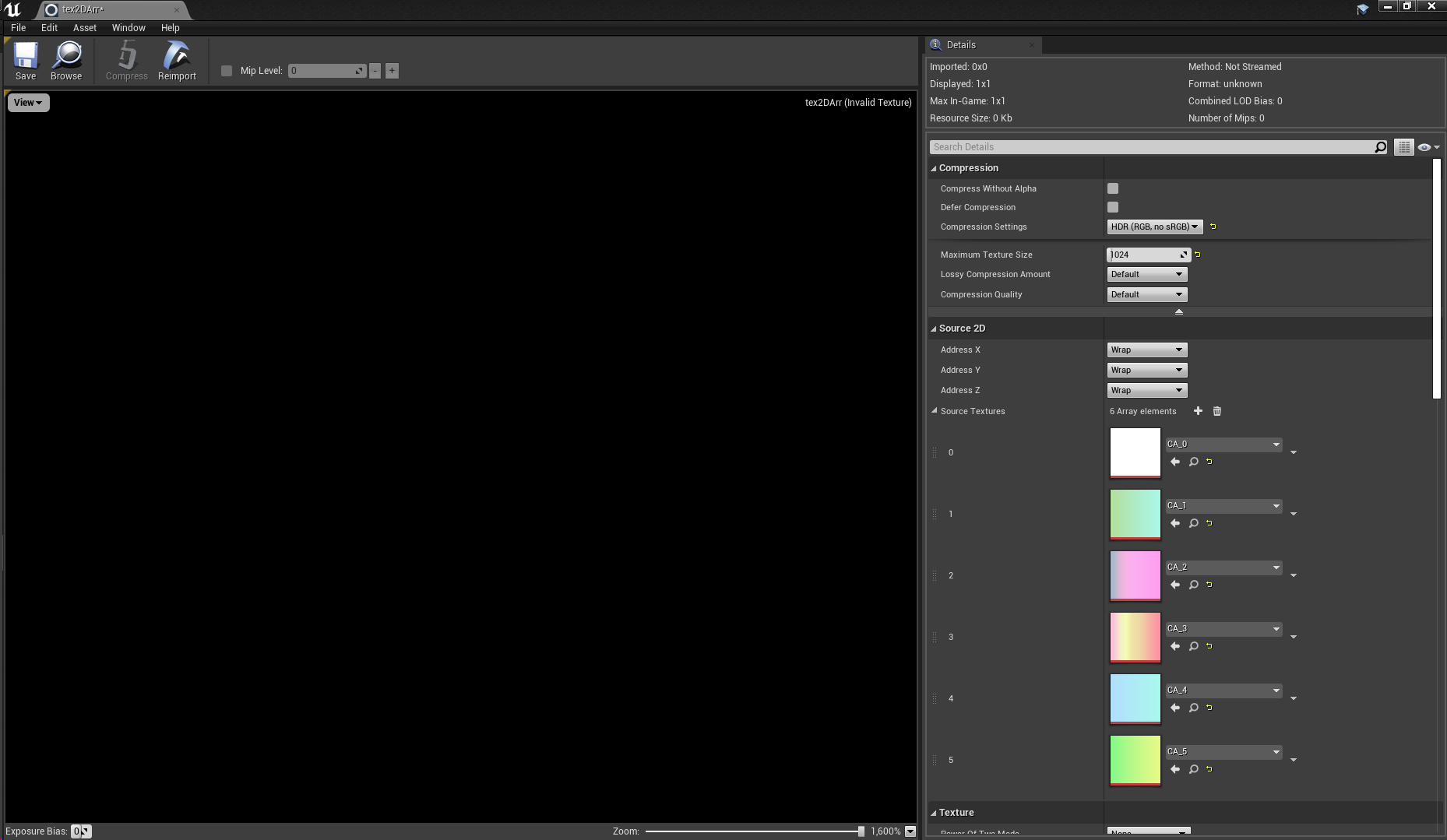Delete all Source Textures array elements
This screenshot has height=840, width=1447.
[x=1217, y=411]
